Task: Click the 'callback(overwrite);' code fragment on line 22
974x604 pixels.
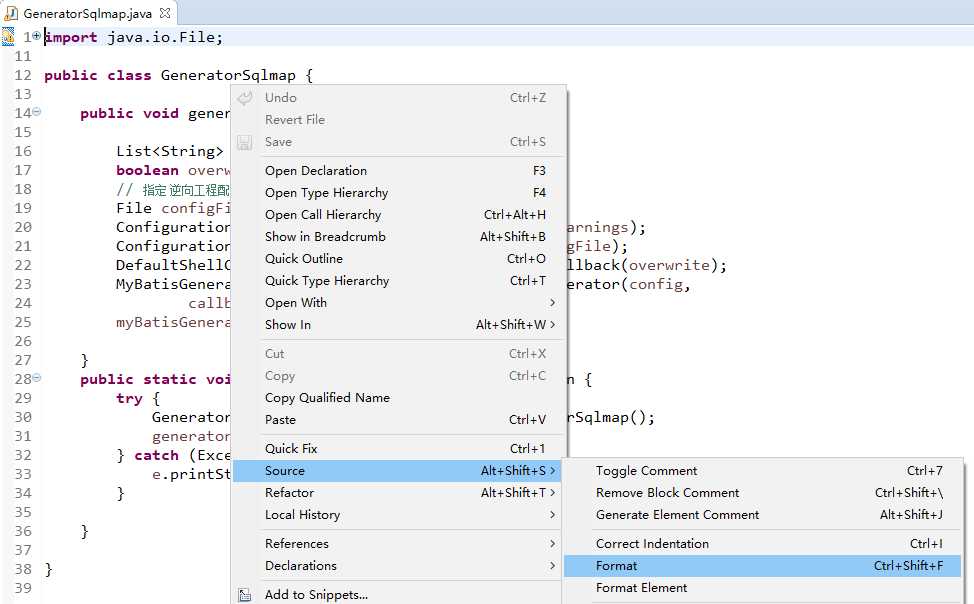Action: coord(646,265)
